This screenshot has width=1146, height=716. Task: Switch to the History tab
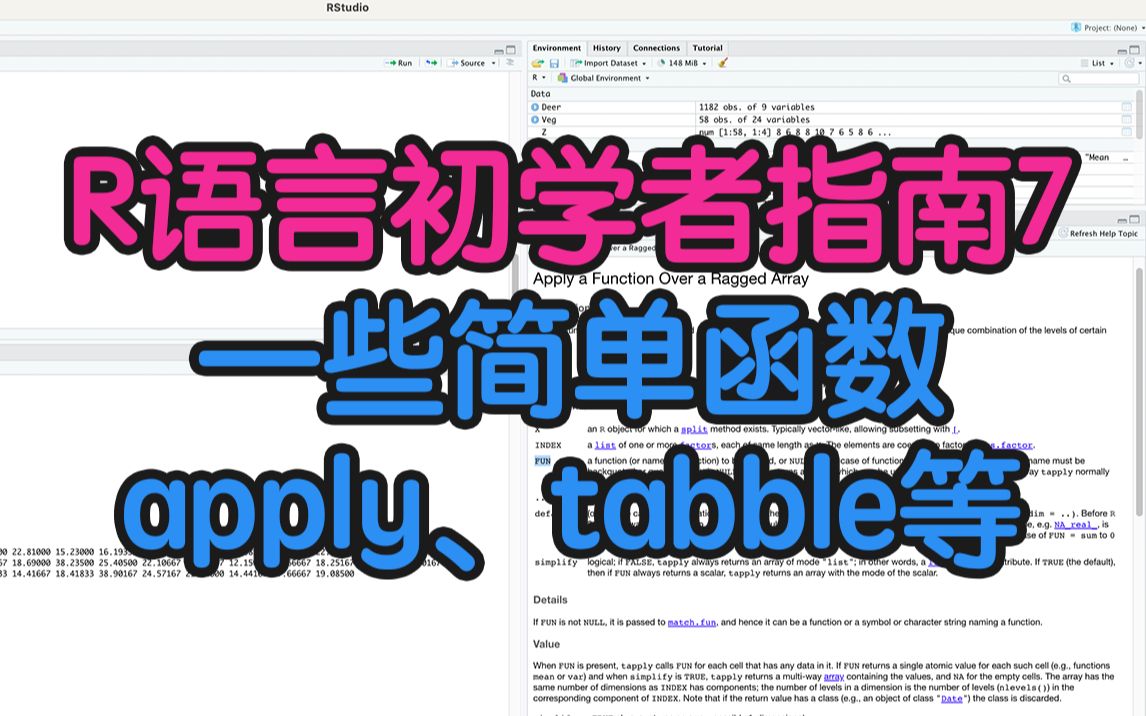606,48
